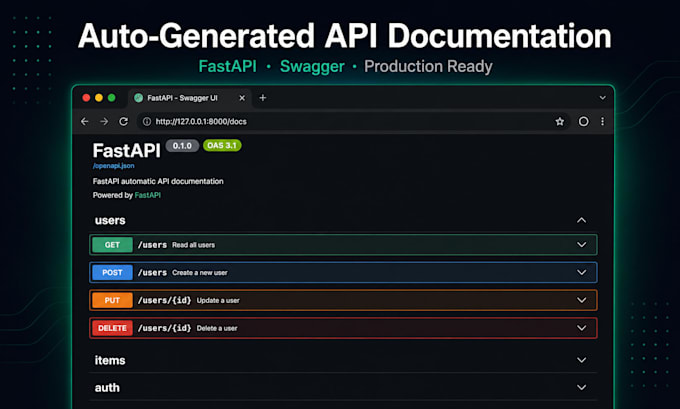Click the red DELETE method badge

(x=112, y=328)
